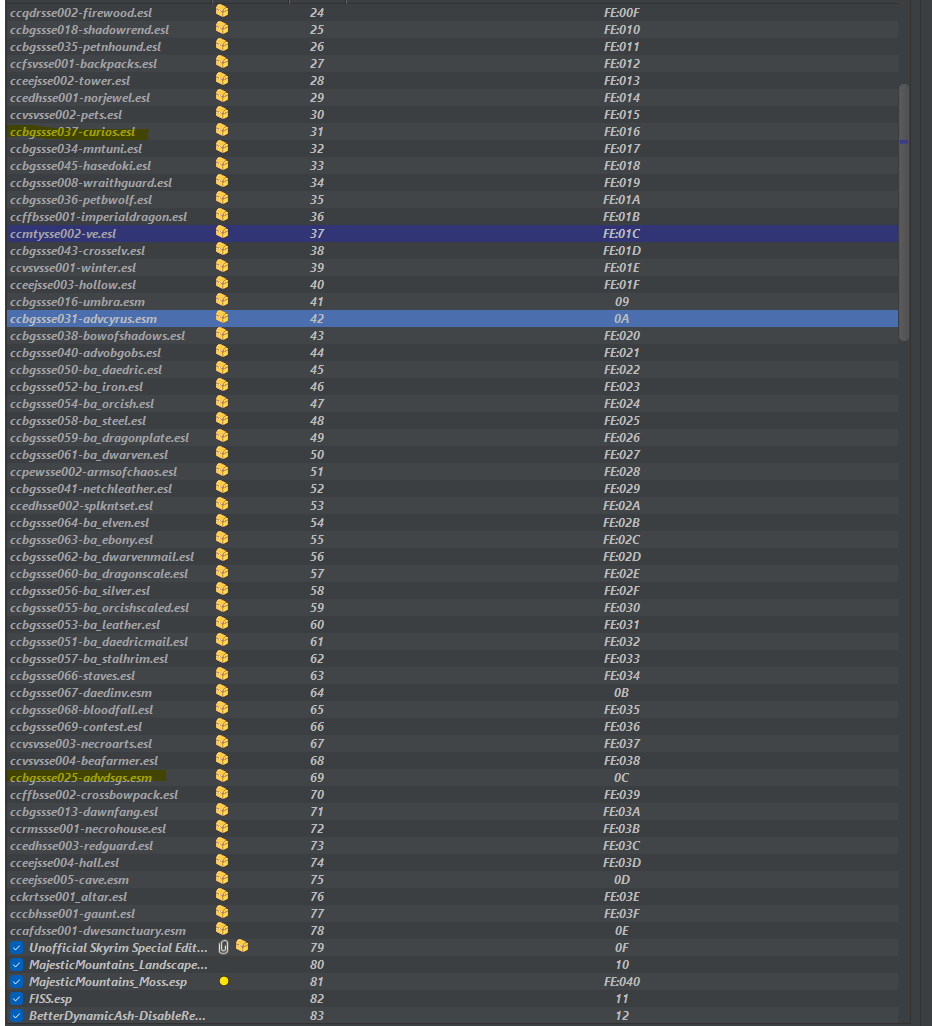The height and width of the screenshot is (1026, 932).
Task: Click the box icon for ccmtysse002-ve.esl
Action: click(222, 233)
